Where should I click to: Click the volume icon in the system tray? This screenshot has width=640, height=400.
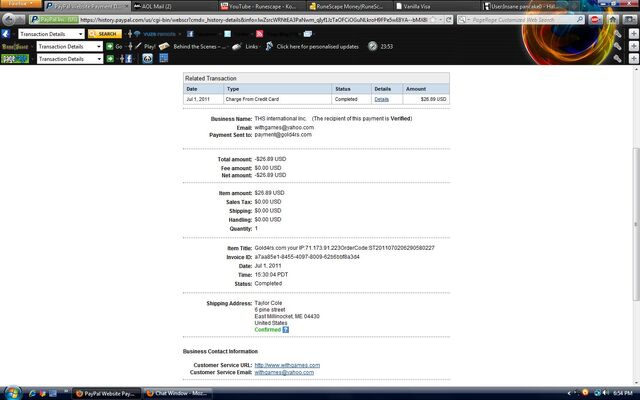point(606,393)
